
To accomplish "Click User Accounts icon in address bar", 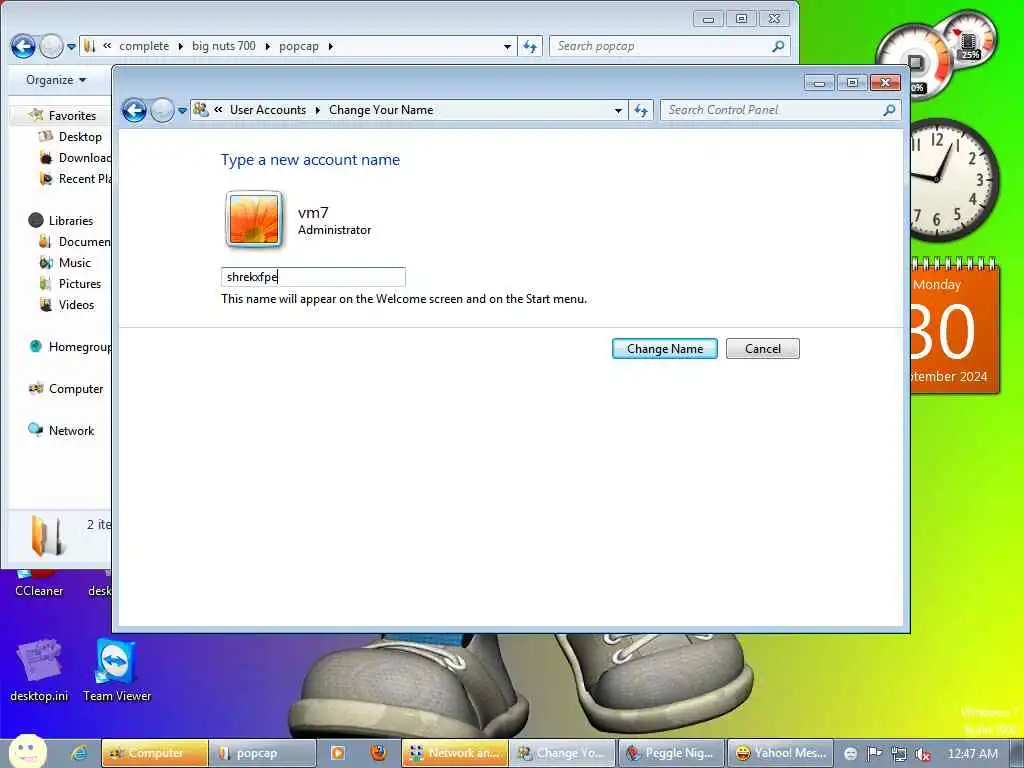I will (x=200, y=110).
